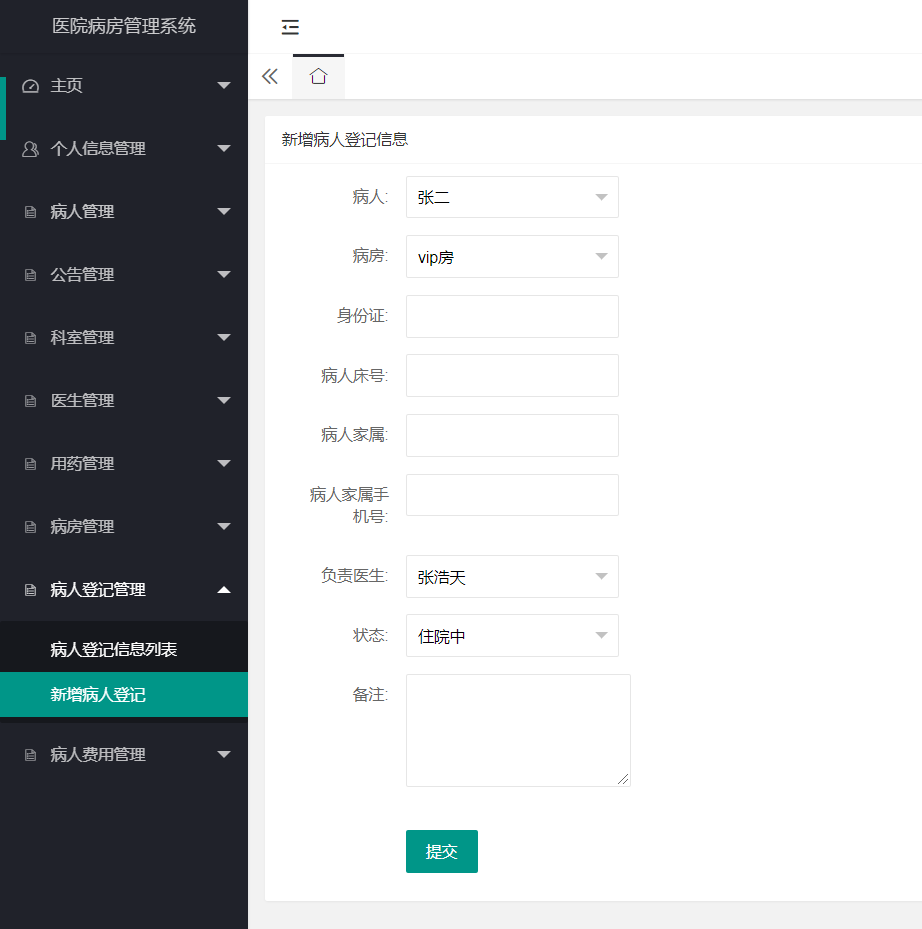Screen dimensions: 922x929
Task: Focus the 身份证 input field
Action: (512, 316)
